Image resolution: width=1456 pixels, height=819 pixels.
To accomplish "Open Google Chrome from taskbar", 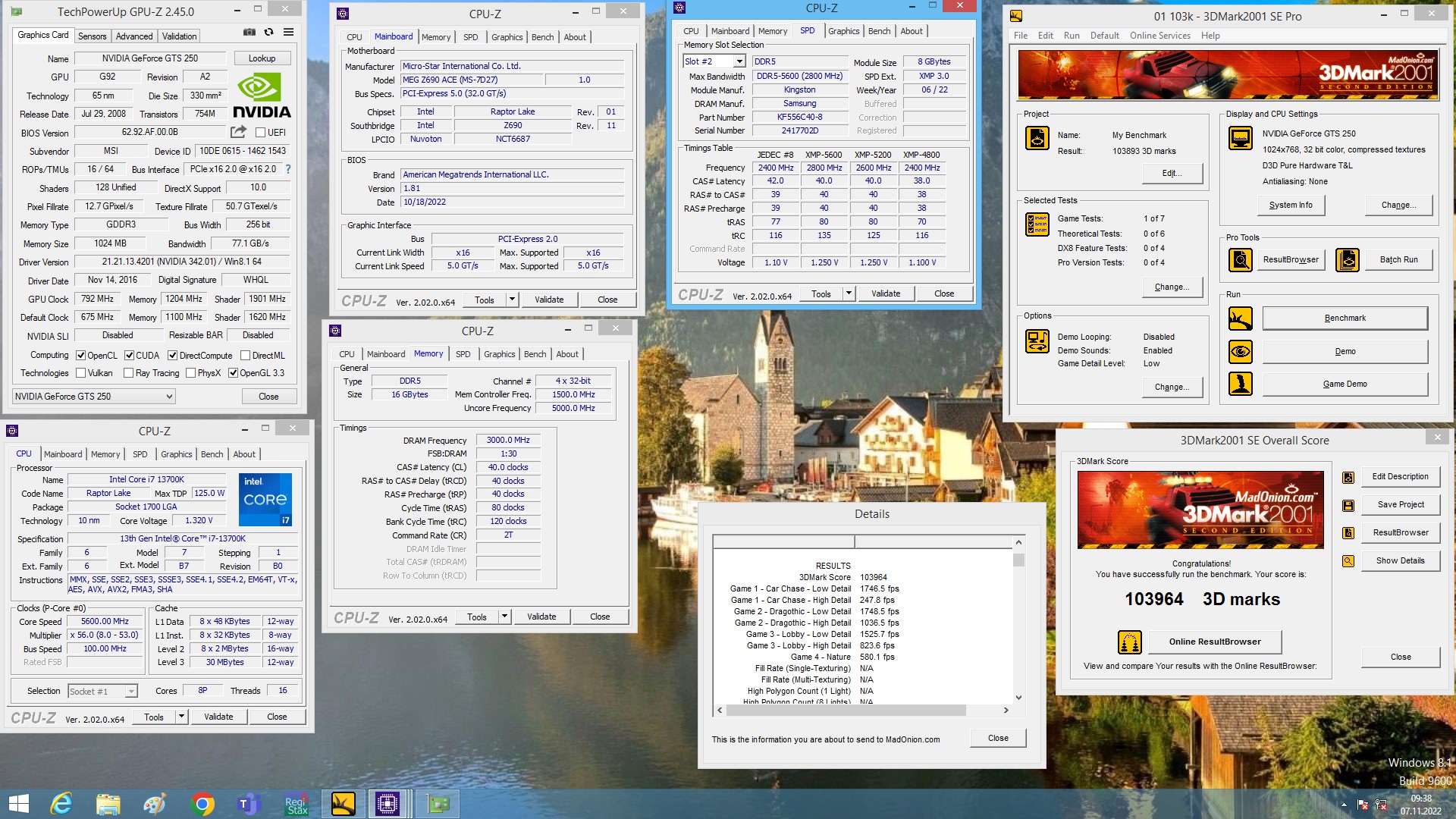I will coord(202,804).
